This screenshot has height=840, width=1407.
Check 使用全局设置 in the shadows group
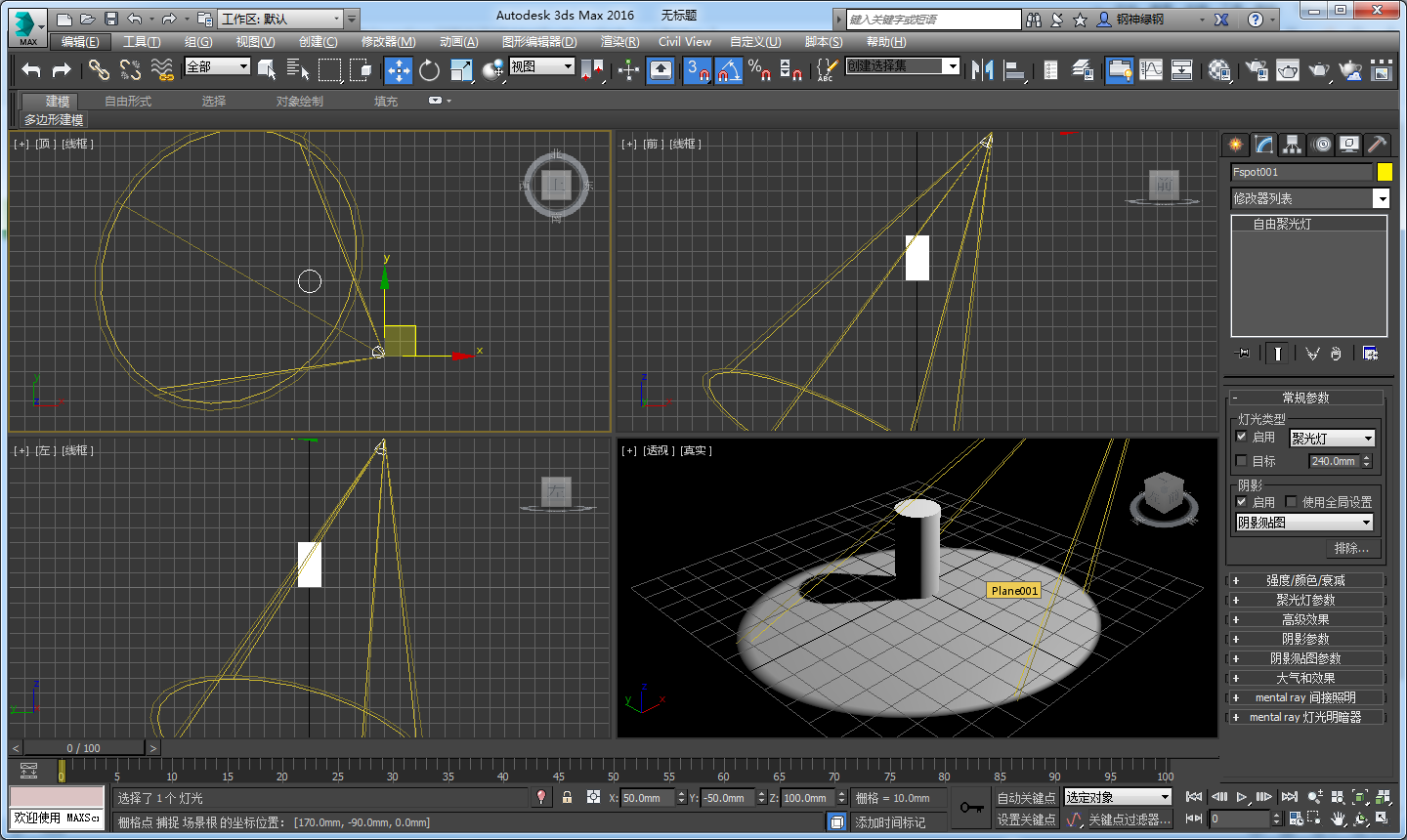click(1290, 501)
